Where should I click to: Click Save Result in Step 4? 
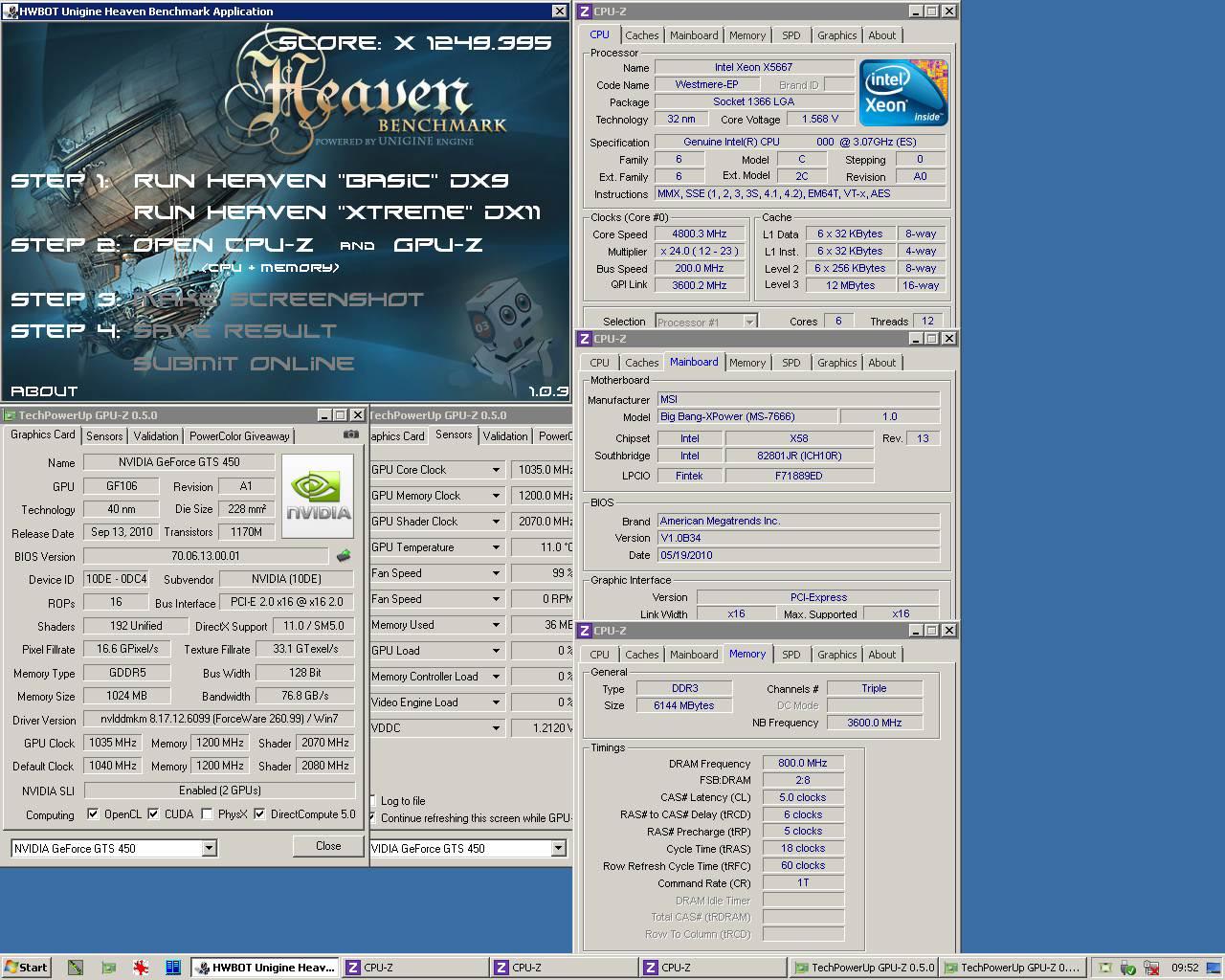point(234,331)
